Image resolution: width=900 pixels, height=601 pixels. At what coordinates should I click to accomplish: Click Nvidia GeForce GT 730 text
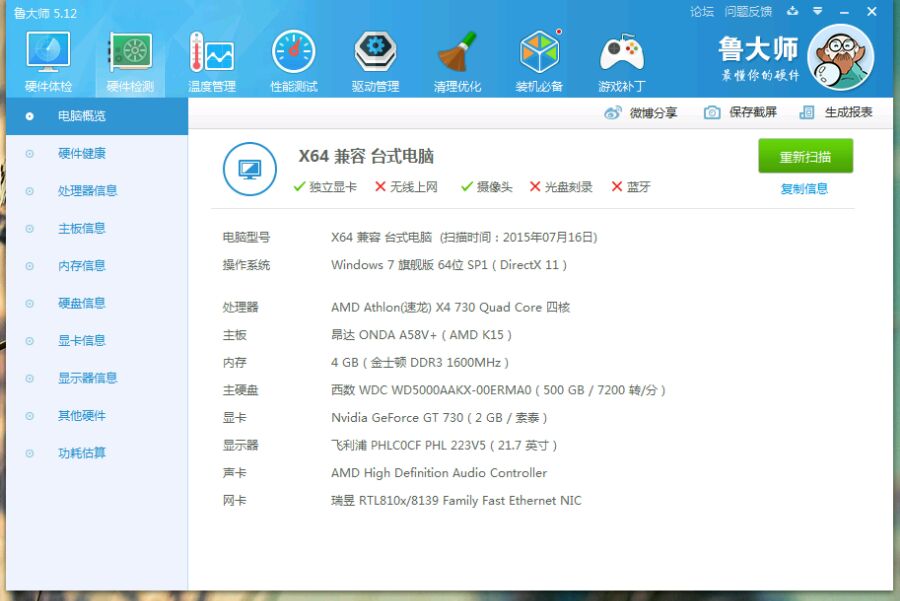[439, 418]
